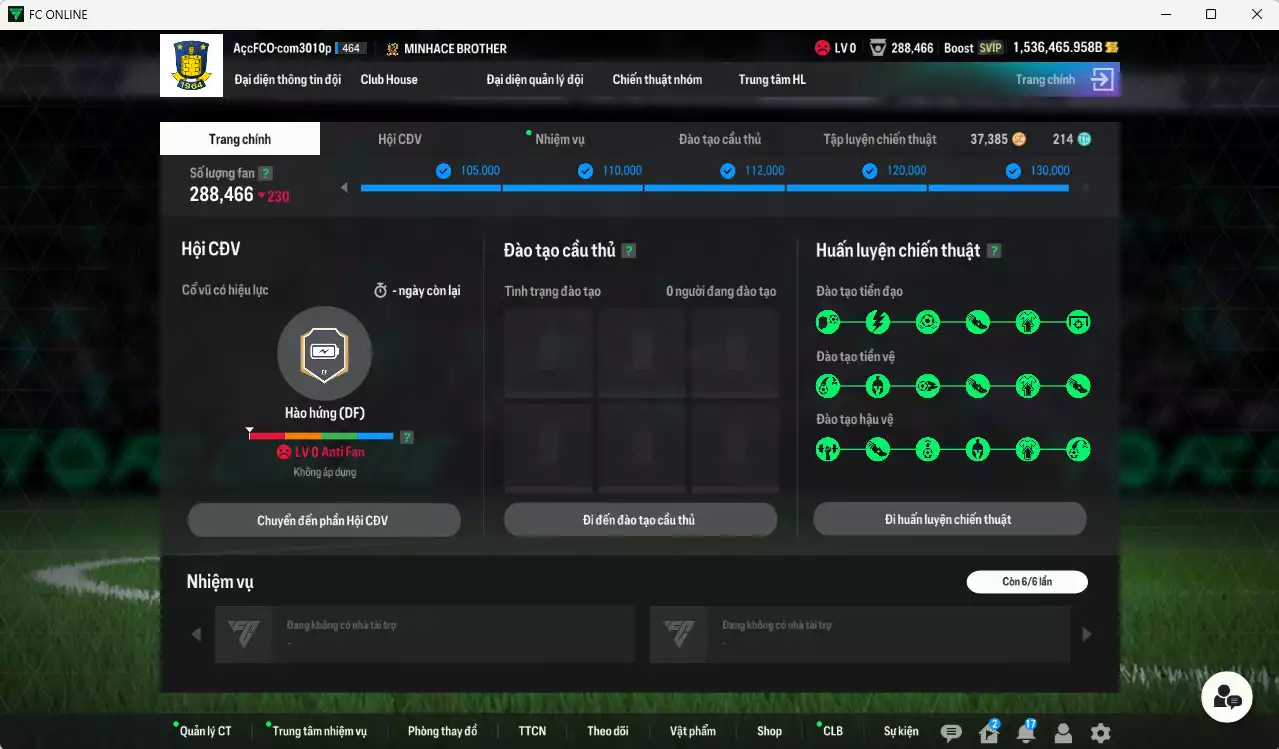Click the Brøndby club crest logo
1279x749 pixels.
pos(191,66)
